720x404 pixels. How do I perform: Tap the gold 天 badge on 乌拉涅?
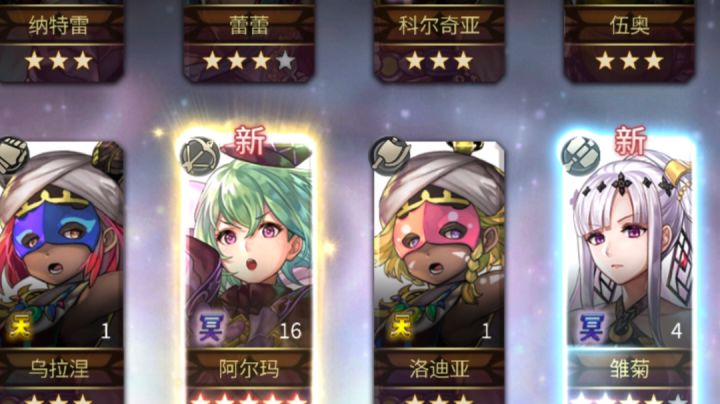[19, 327]
